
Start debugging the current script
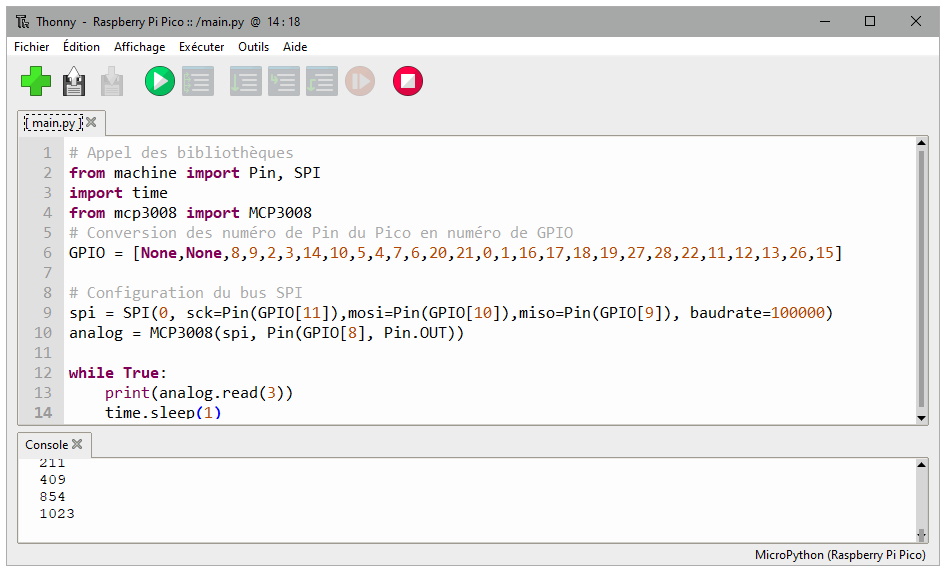pos(197,81)
